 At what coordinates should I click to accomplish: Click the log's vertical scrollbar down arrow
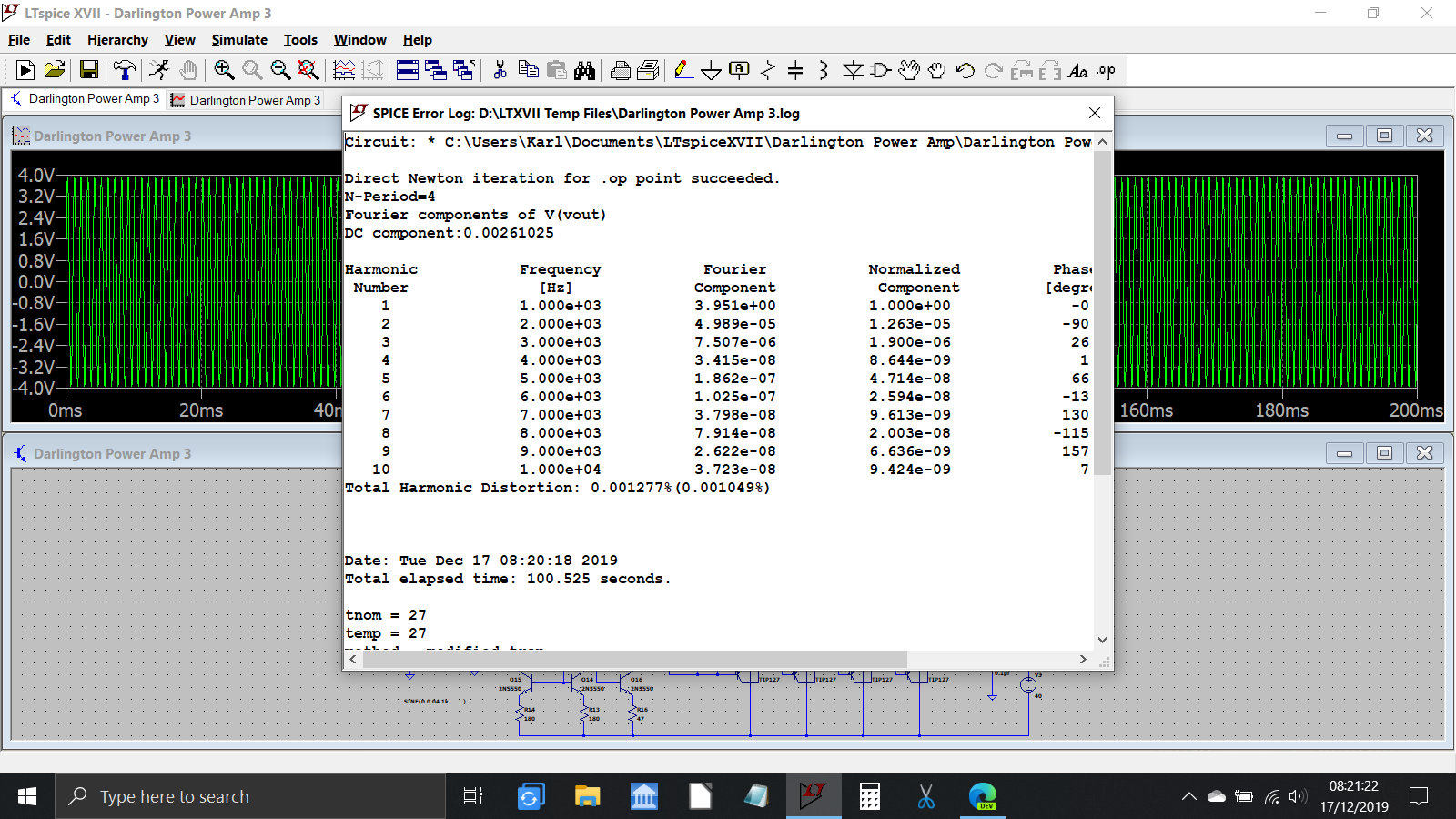1102,640
